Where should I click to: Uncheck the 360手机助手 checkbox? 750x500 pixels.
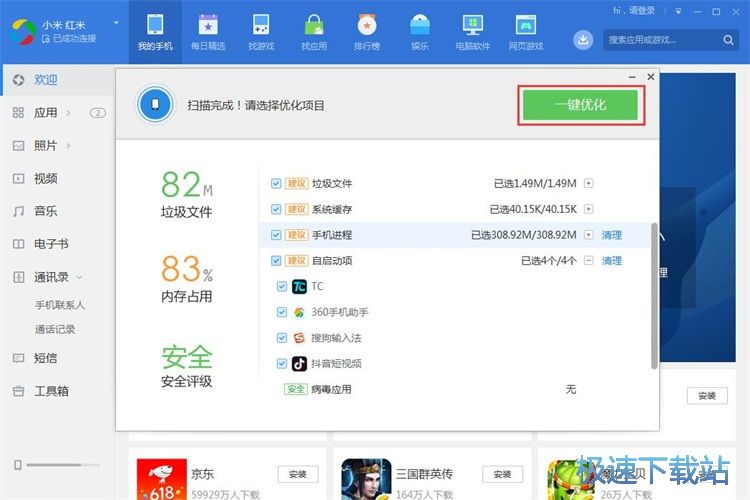click(282, 312)
